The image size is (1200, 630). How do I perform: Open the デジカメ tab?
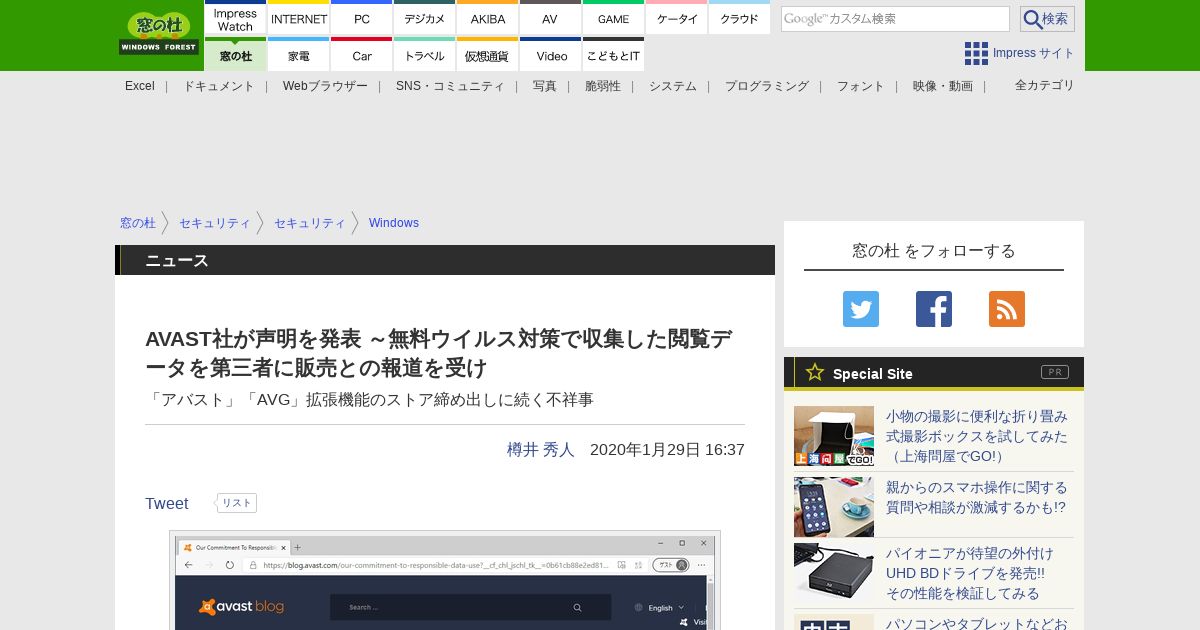(x=425, y=19)
